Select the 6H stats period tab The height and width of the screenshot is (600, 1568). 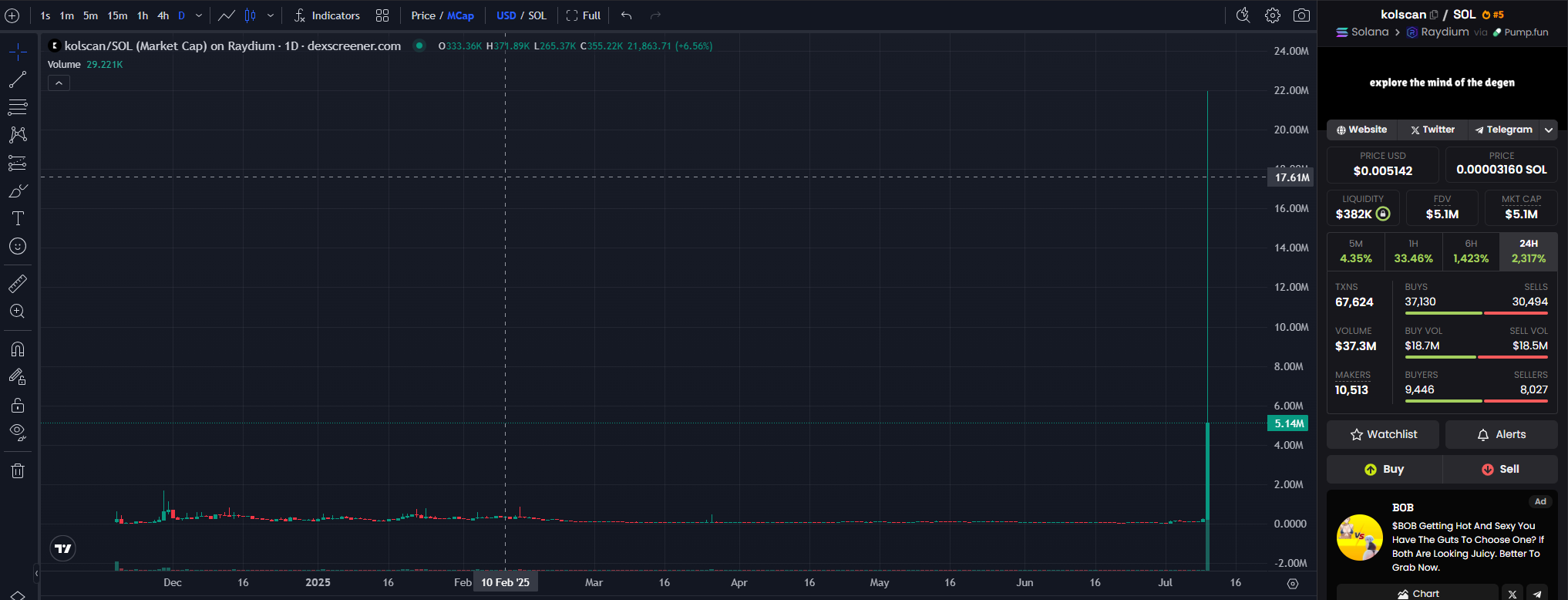click(x=1471, y=251)
